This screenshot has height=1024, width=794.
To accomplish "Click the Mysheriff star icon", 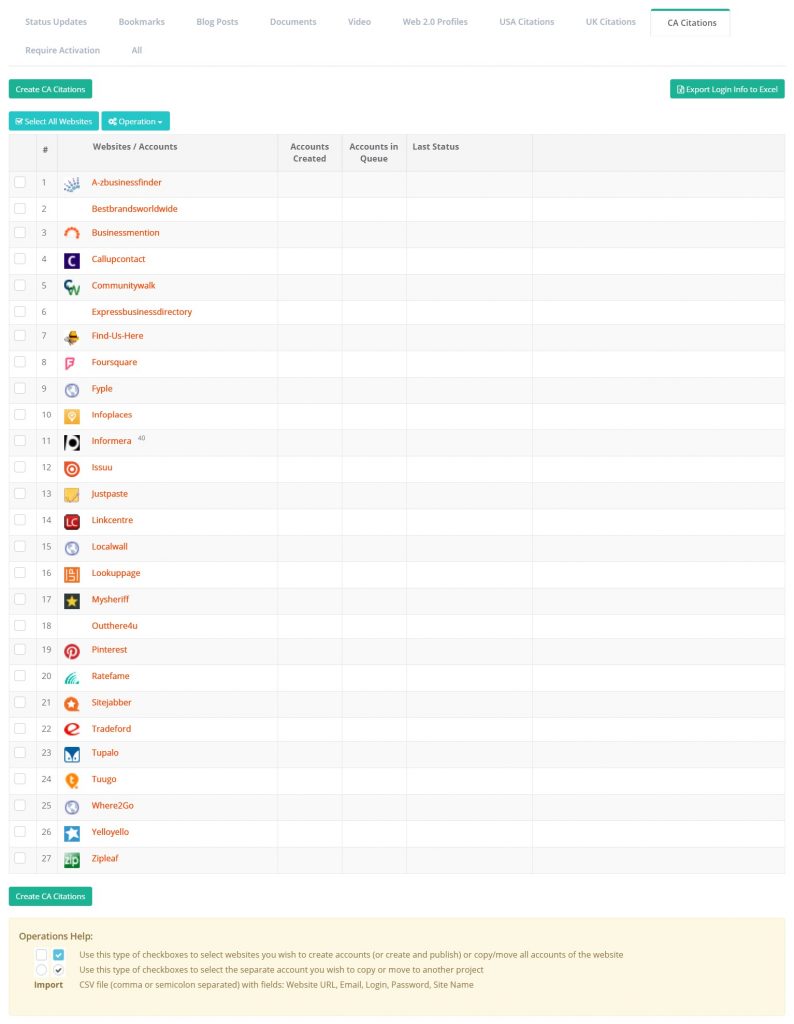I will (x=71, y=600).
